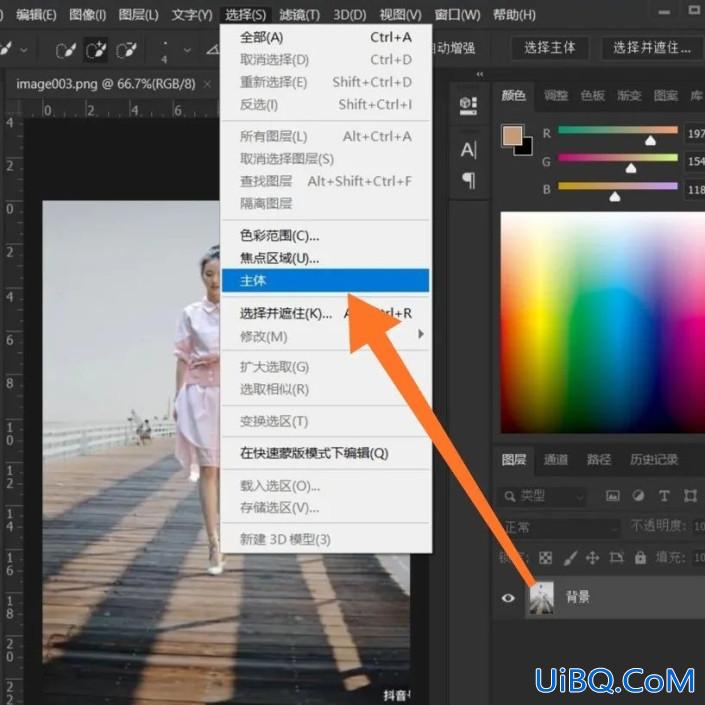Adjust the B color slider handle
The image size is (705, 705).
(615, 196)
